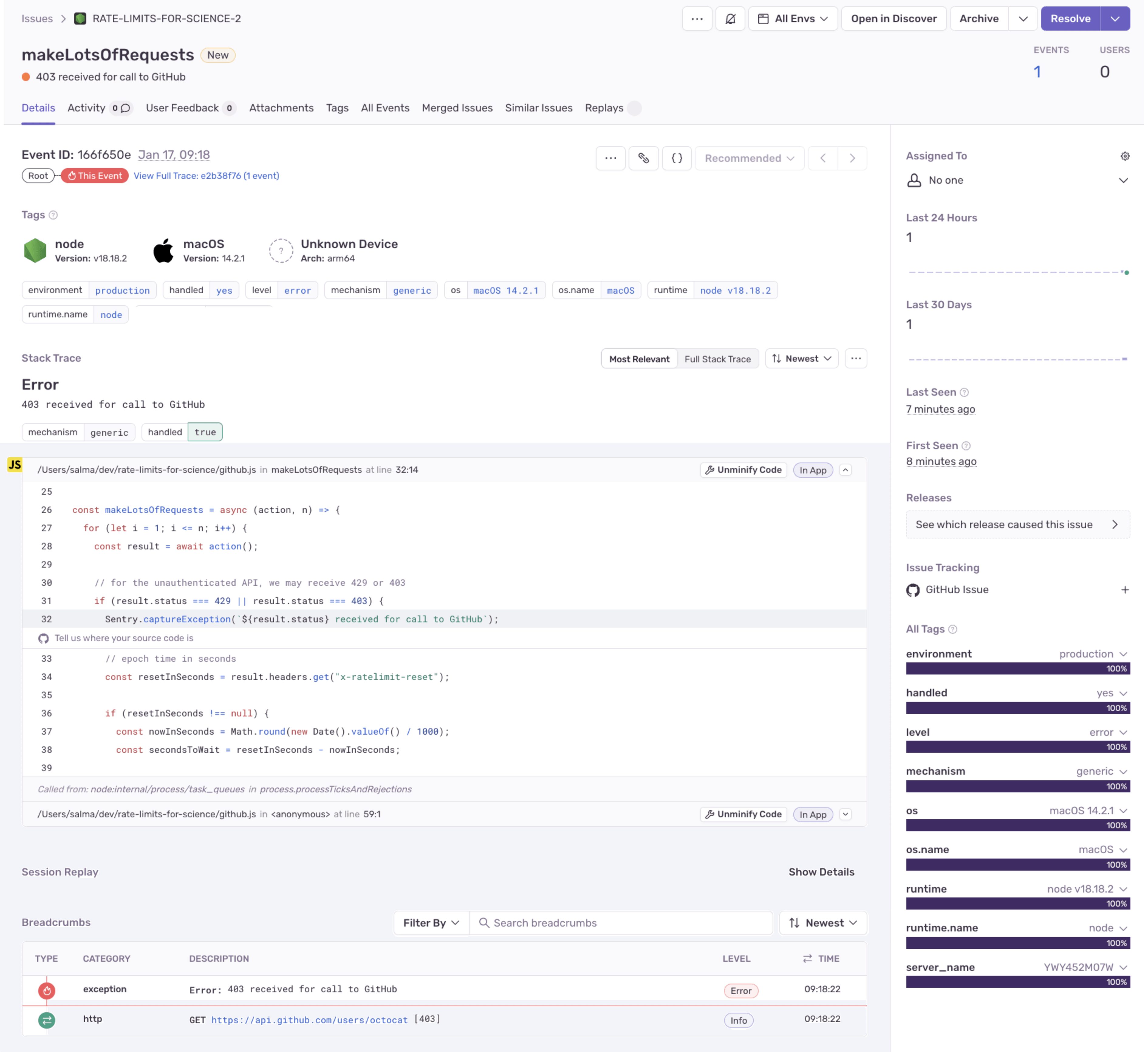Click the exception breadcrumb flame icon

click(x=47, y=991)
